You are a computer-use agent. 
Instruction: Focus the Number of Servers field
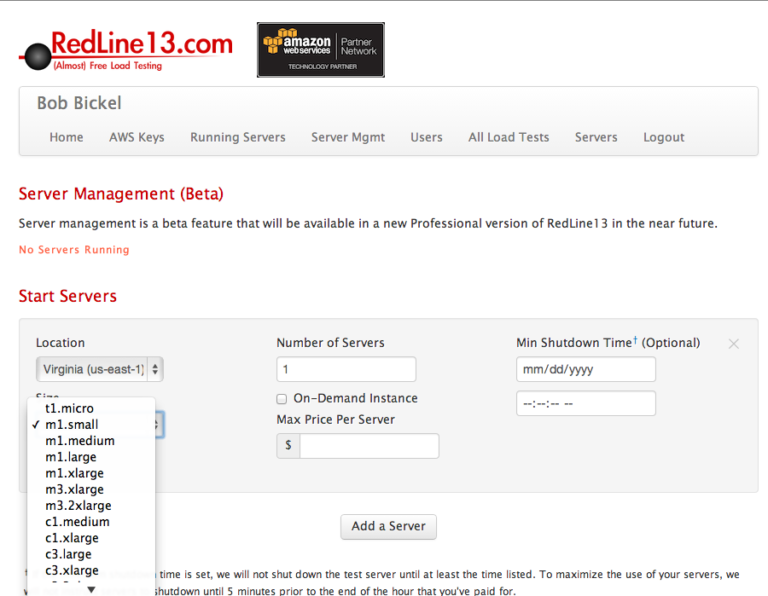[346, 369]
